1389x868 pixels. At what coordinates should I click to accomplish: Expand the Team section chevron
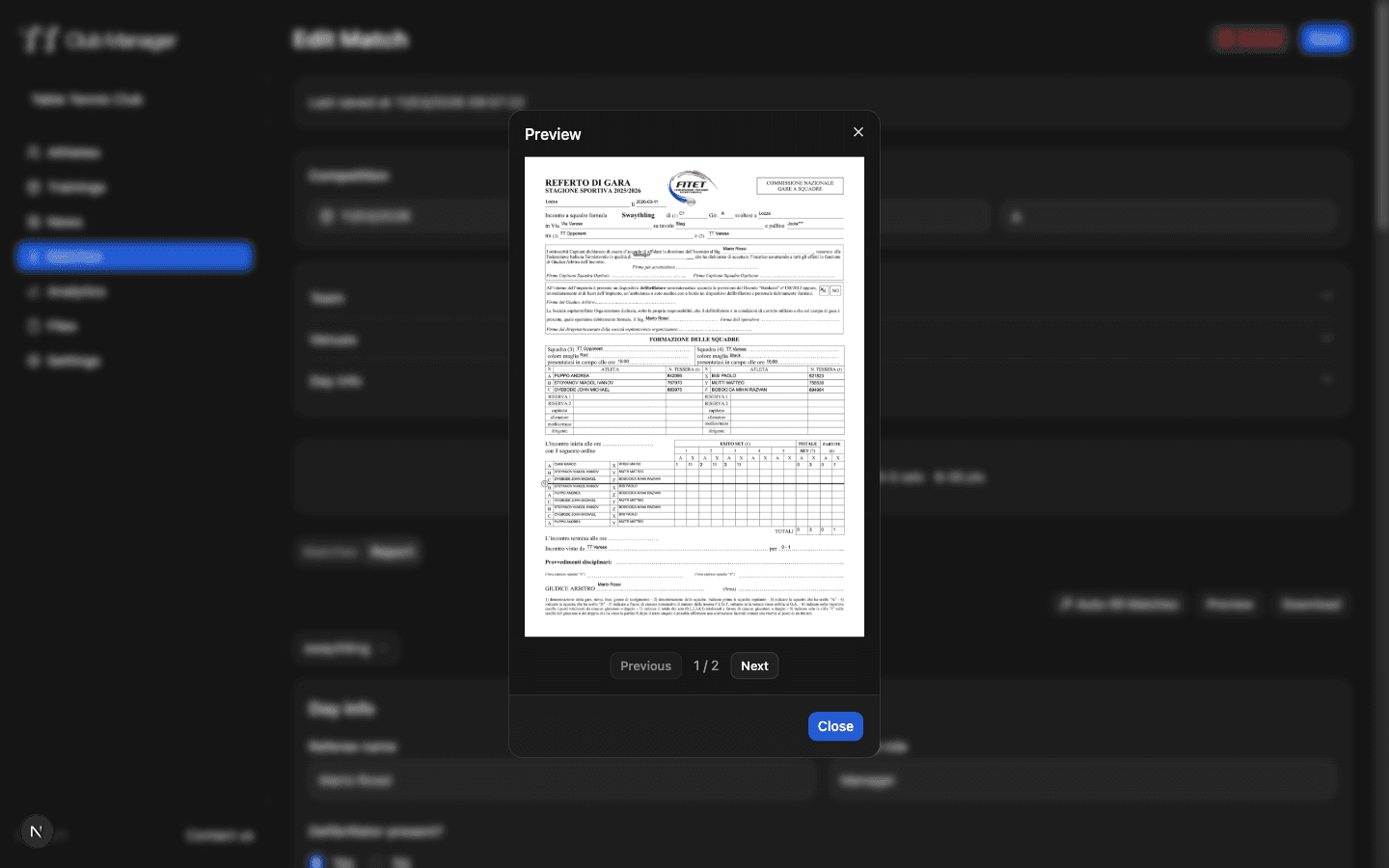click(x=1328, y=297)
